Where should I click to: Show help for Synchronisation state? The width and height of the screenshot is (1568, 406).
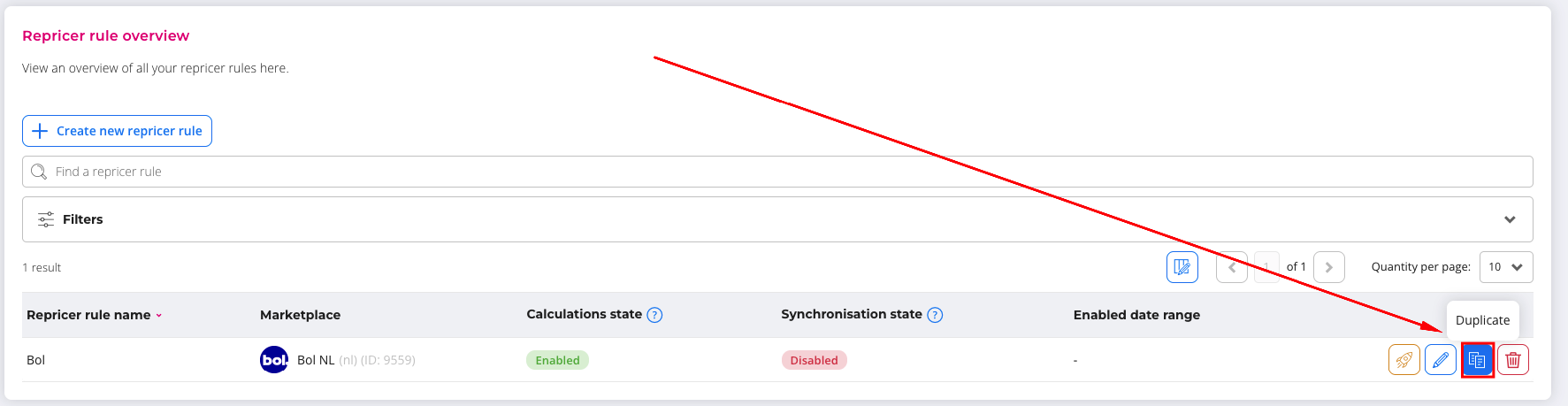935,315
